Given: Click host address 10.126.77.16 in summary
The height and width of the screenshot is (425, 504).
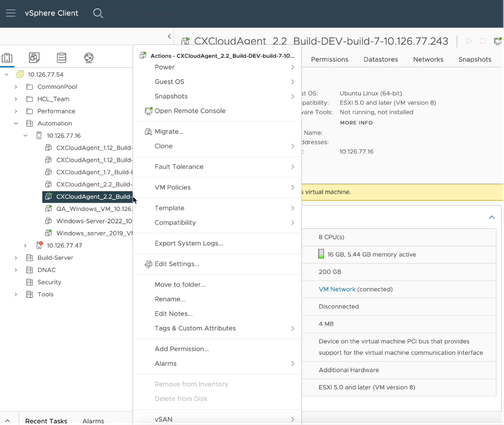Looking at the screenshot, I should (356, 152).
